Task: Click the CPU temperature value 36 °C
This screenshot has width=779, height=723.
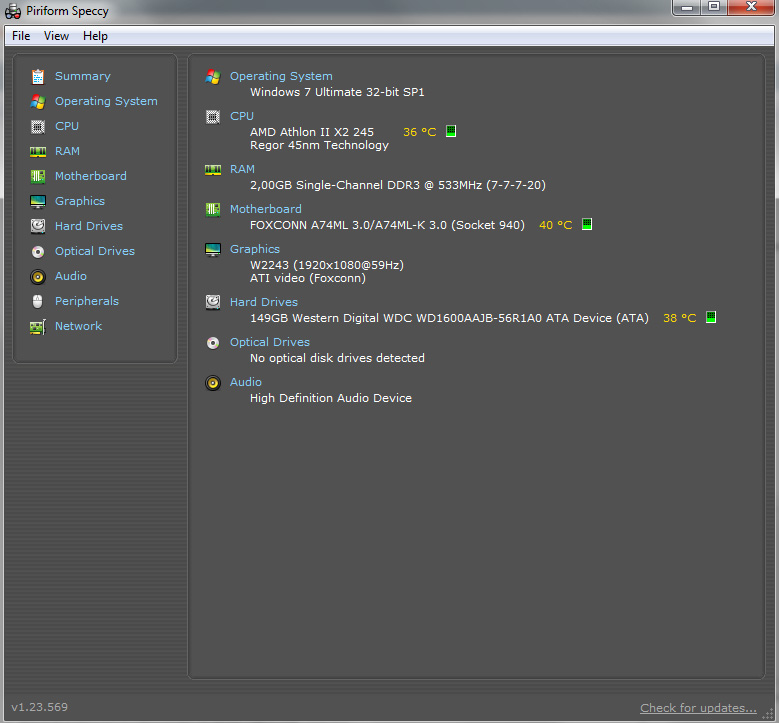Action: click(419, 132)
